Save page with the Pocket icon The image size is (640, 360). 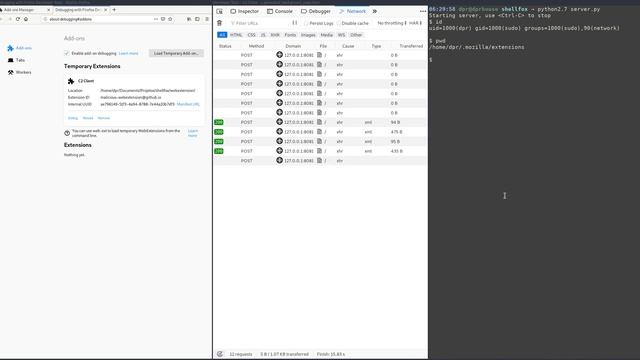point(163,19)
